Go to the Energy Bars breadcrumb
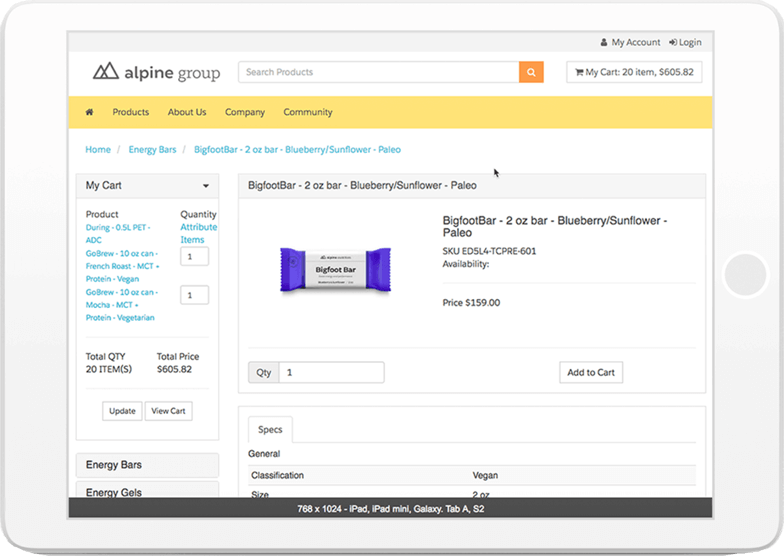 click(x=152, y=150)
